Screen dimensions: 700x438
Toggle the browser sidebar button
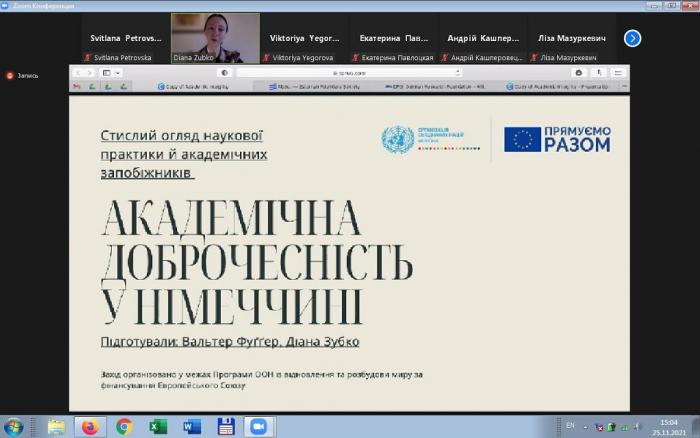(106, 73)
